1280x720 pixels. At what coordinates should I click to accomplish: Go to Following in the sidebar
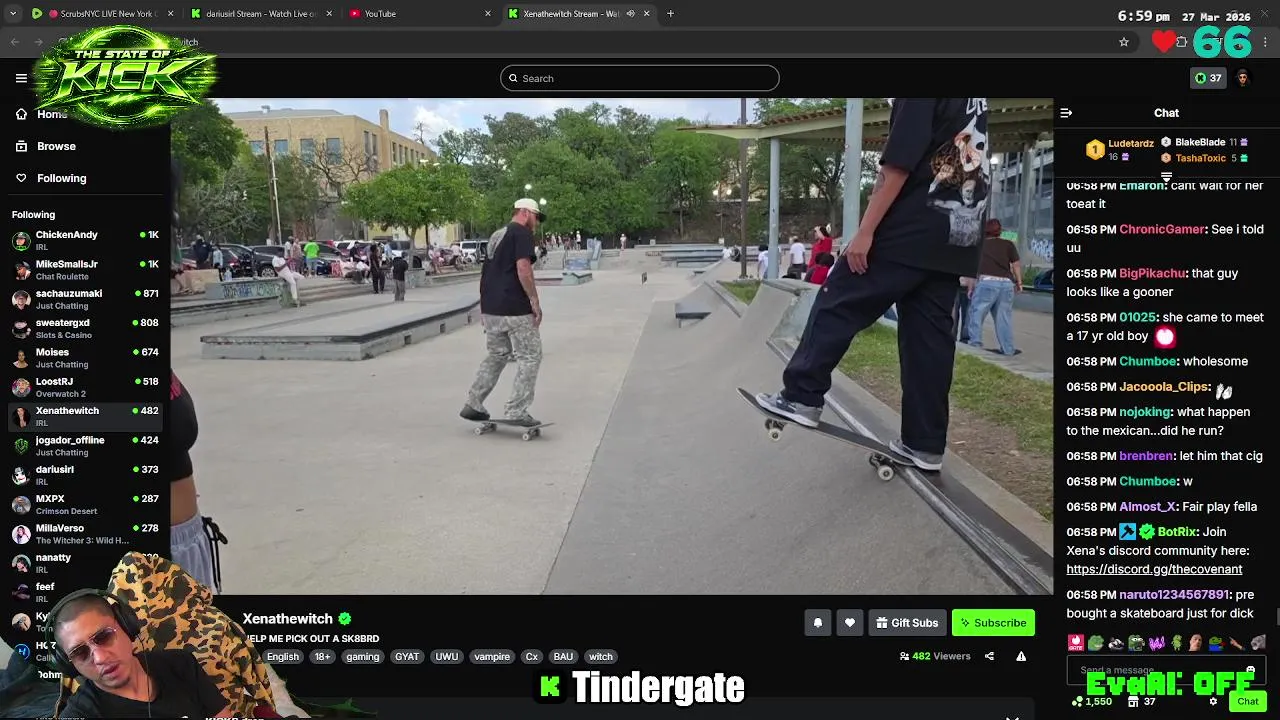point(61,178)
